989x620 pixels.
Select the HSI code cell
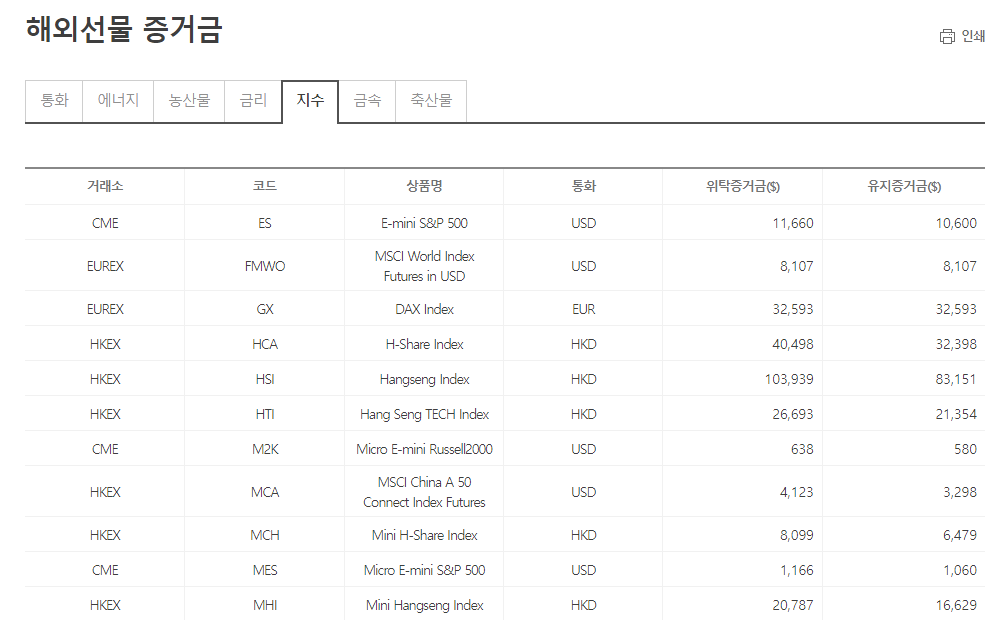click(265, 379)
